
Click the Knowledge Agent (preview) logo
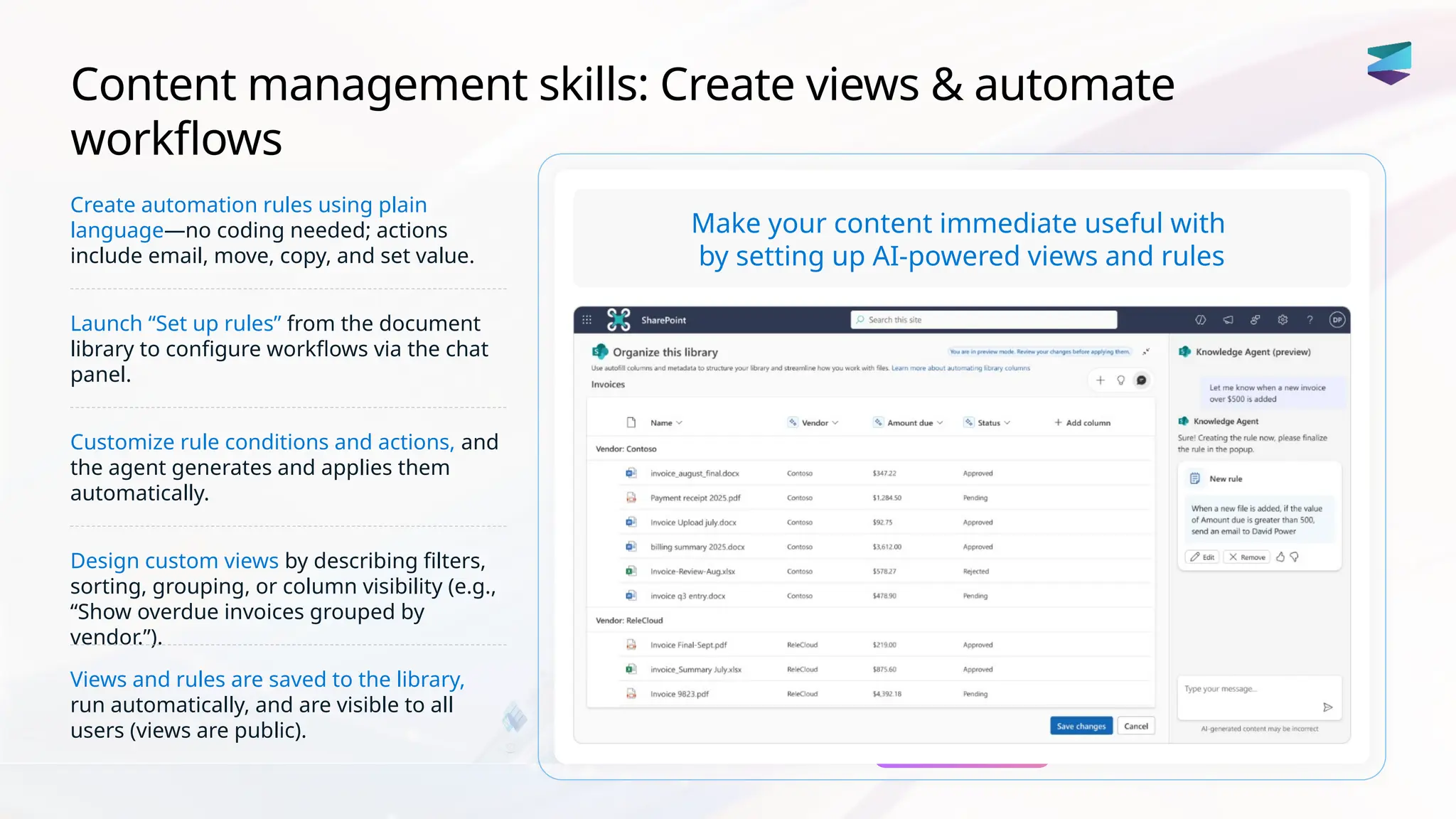tap(1184, 352)
